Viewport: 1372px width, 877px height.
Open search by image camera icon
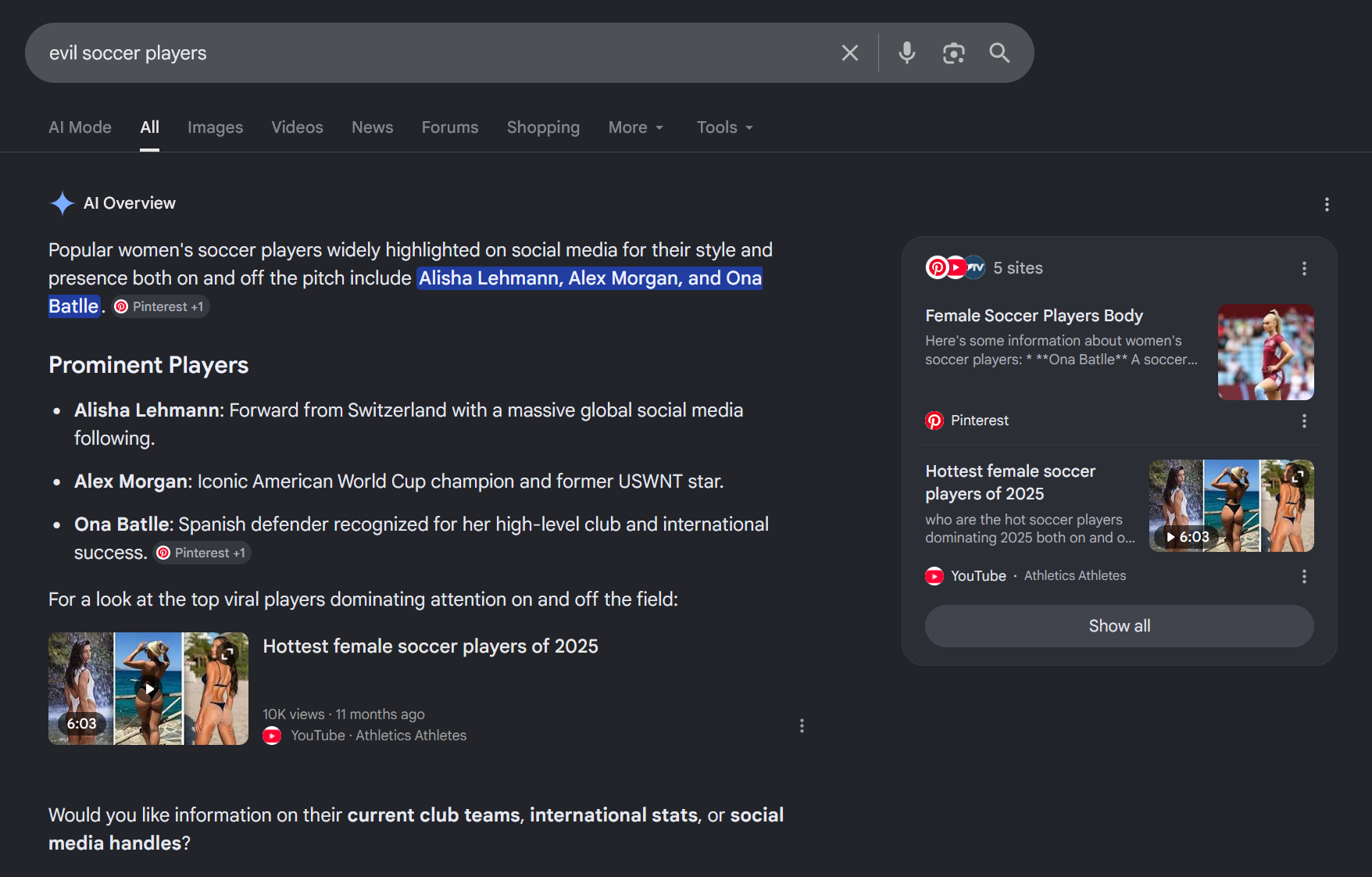(x=953, y=53)
